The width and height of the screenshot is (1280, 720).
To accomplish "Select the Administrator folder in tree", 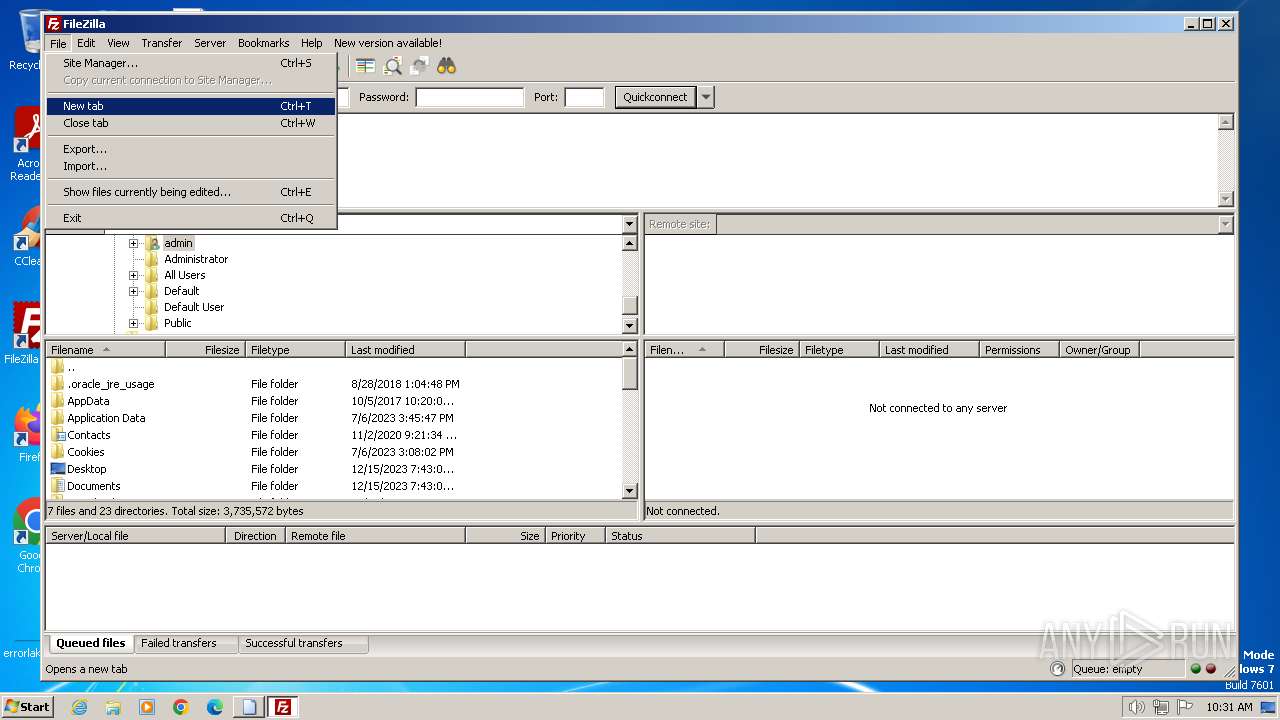I will click(x=196, y=259).
